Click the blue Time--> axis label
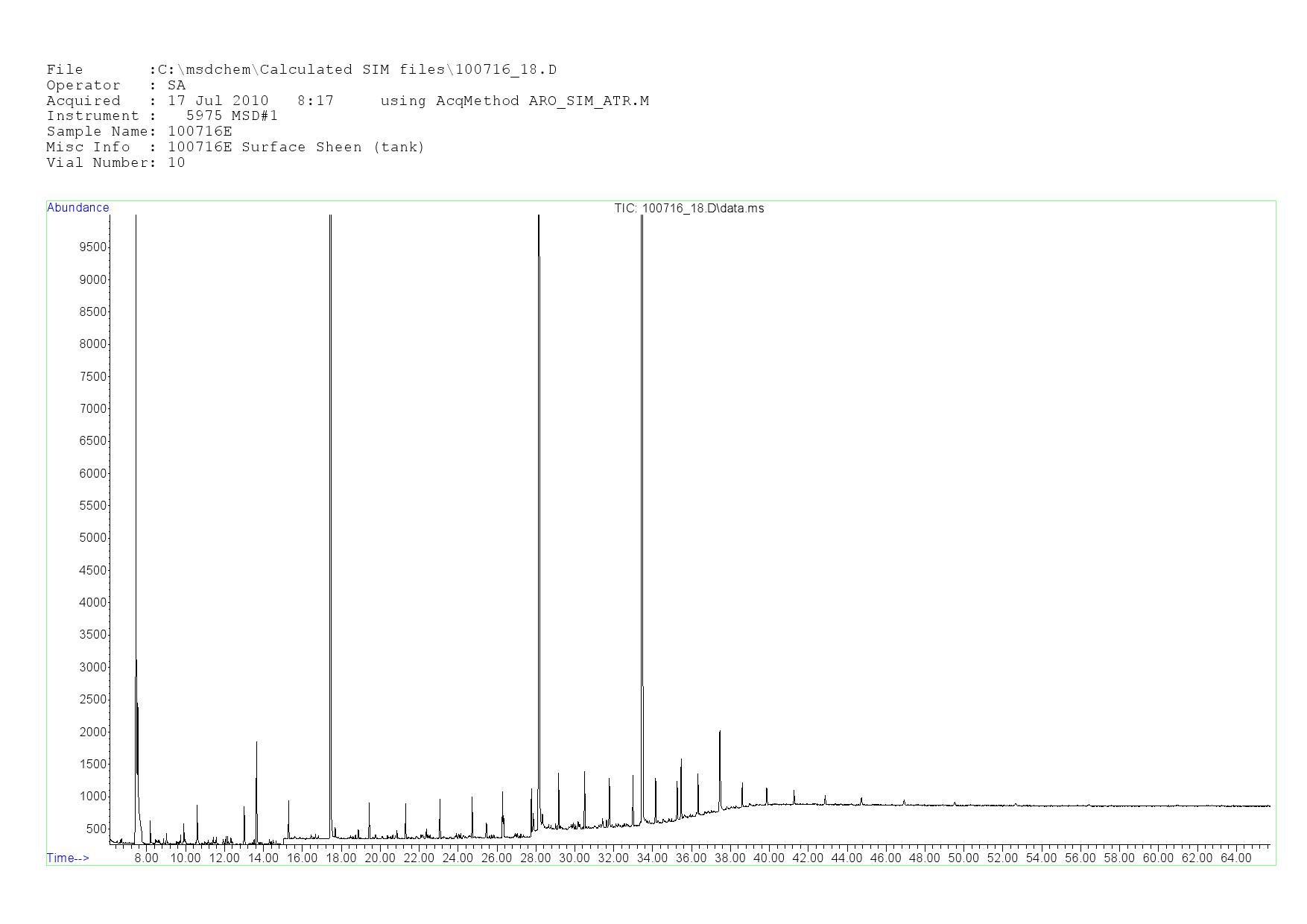 click(68, 858)
